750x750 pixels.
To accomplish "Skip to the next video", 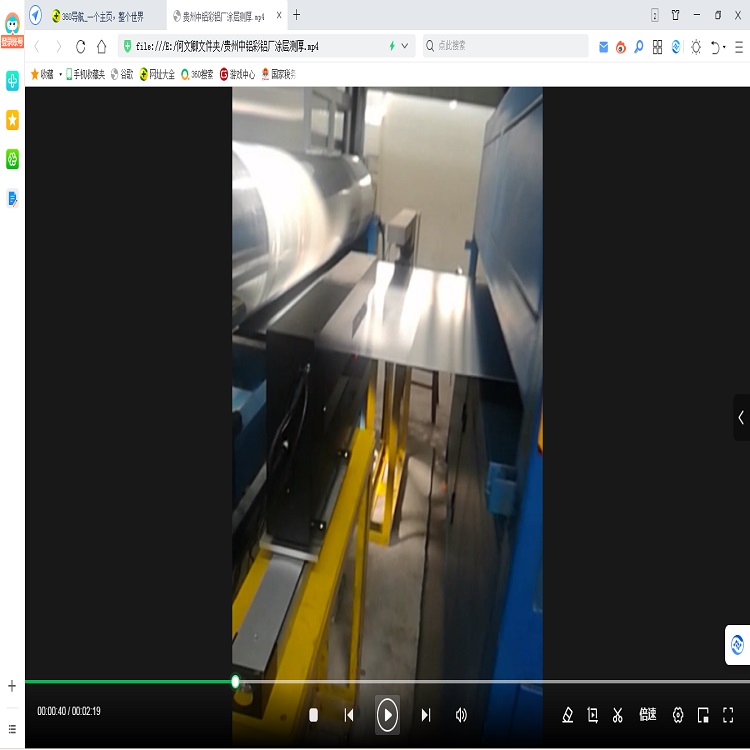I will click(x=426, y=715).
